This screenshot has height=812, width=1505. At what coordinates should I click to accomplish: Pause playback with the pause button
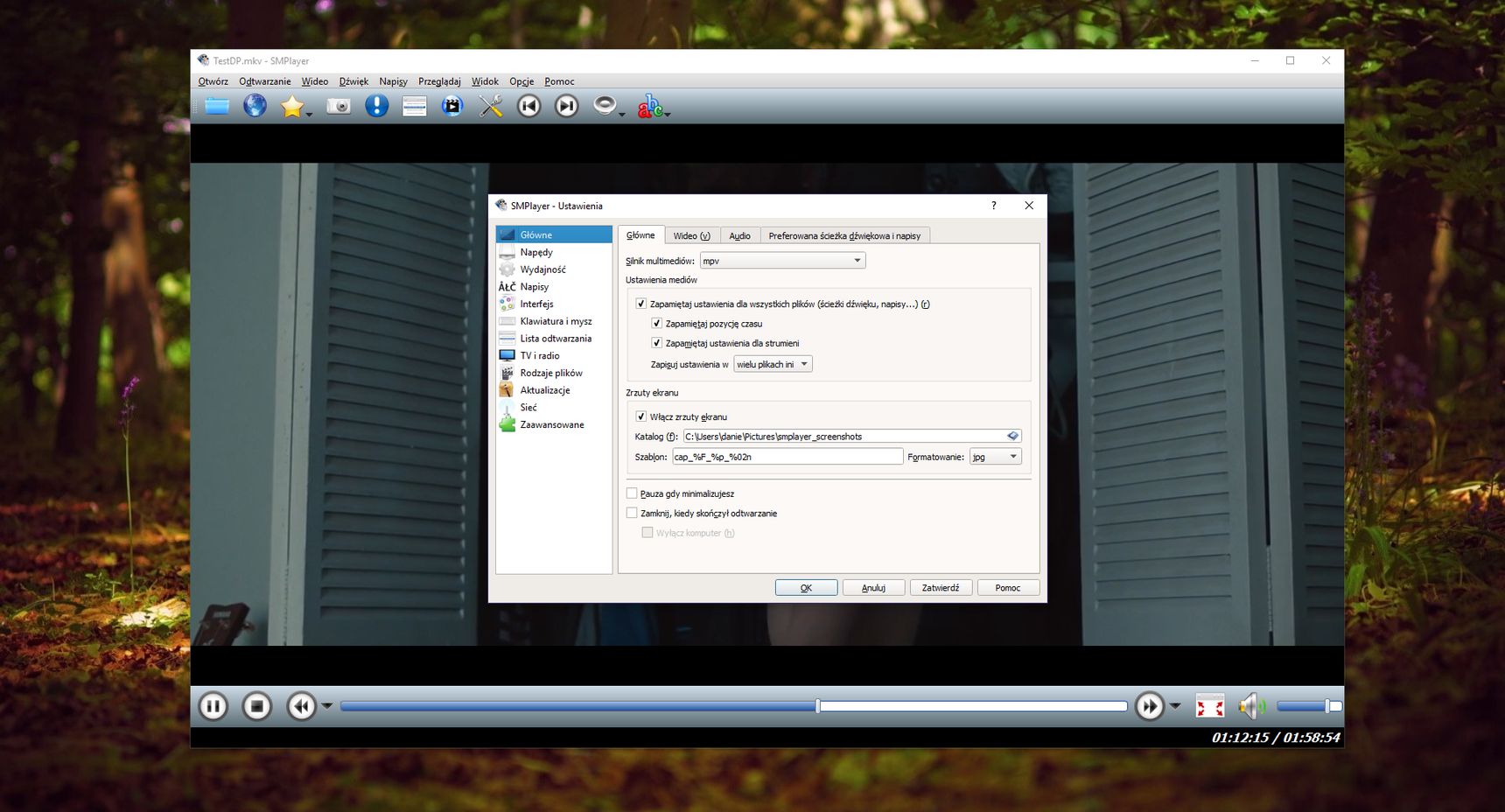coord(213,706)
